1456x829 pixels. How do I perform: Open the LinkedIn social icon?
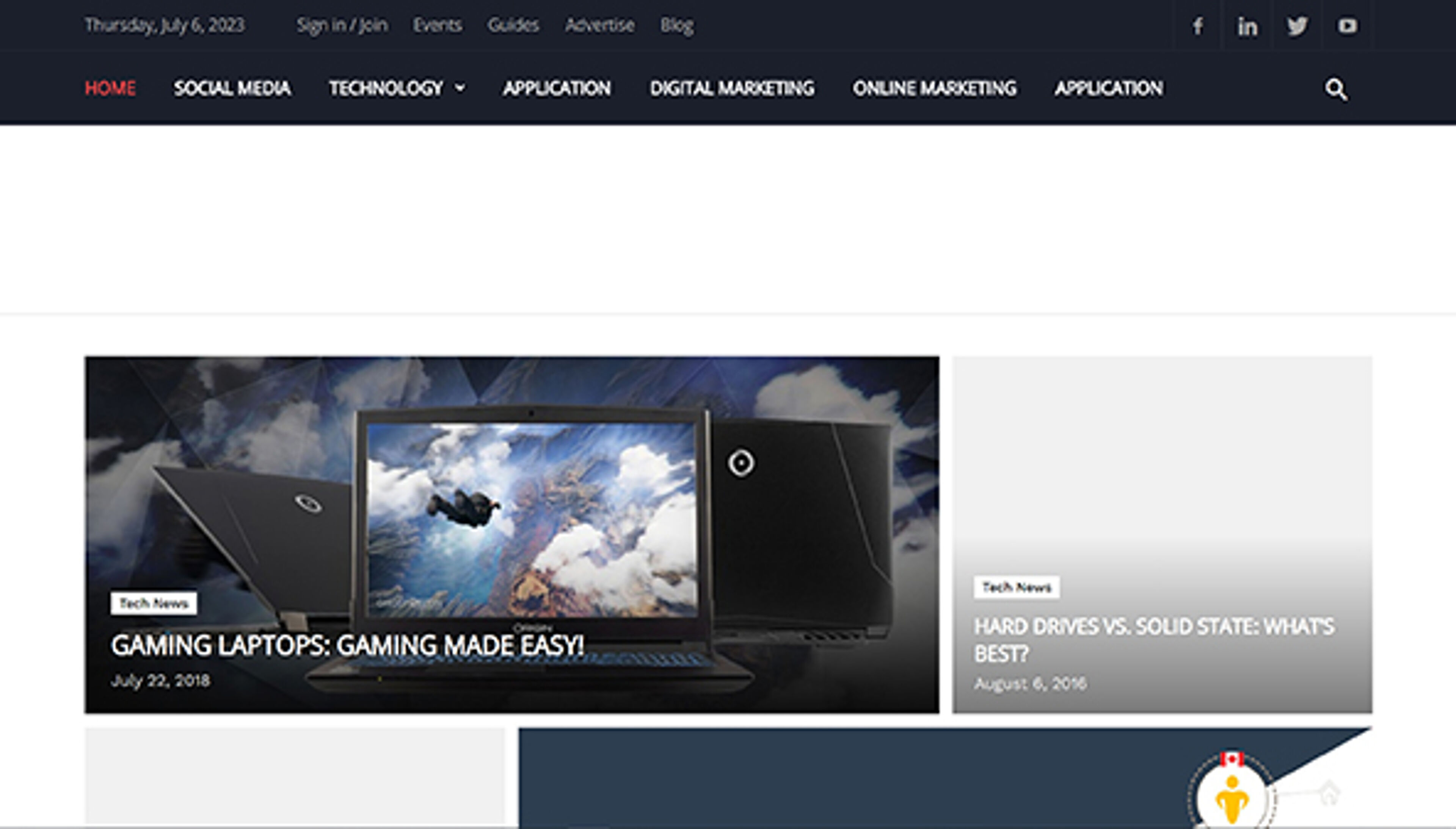pyautogui.click(x=1247, y=26)
